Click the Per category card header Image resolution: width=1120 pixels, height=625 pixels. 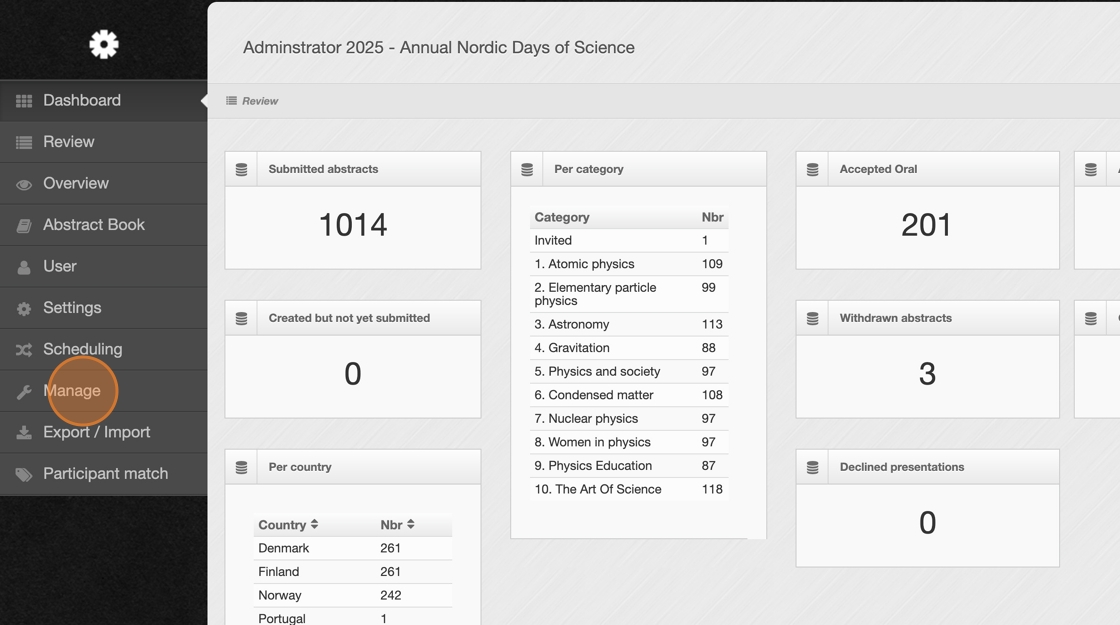tap(639, 169)
